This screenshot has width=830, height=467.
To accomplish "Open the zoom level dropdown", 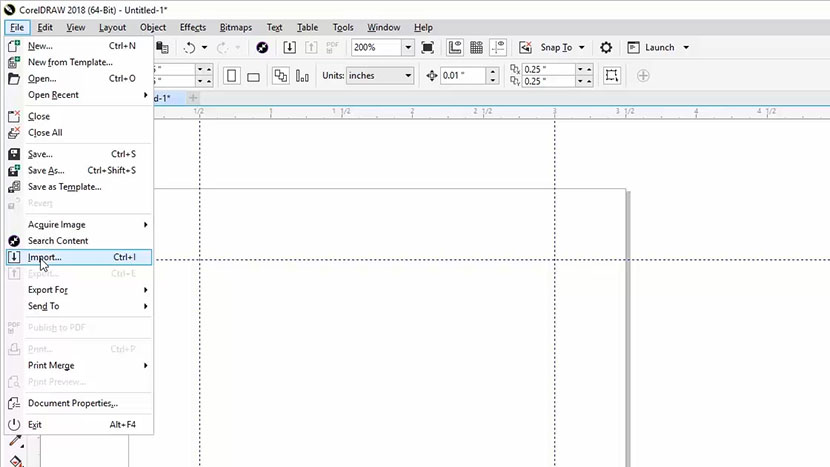I will click(x=408, y=47).
